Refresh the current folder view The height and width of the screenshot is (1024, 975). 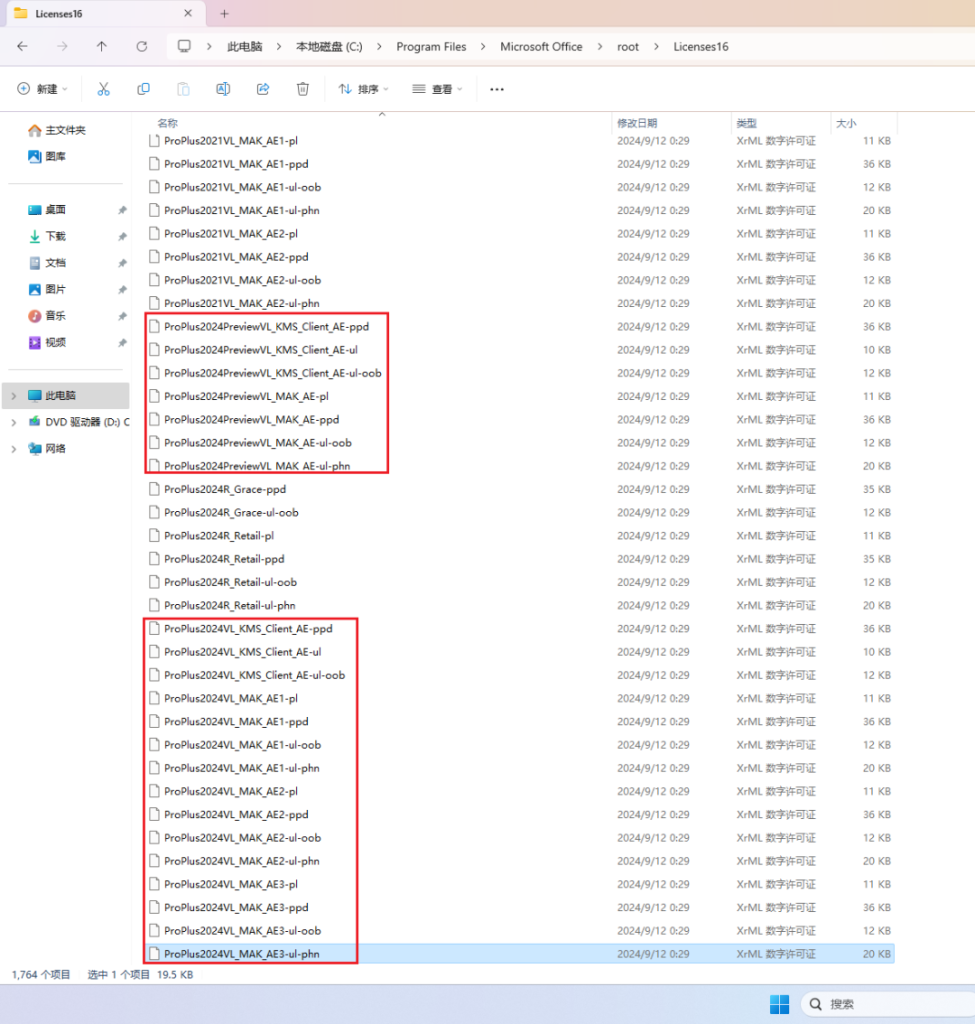coord(141,47)
